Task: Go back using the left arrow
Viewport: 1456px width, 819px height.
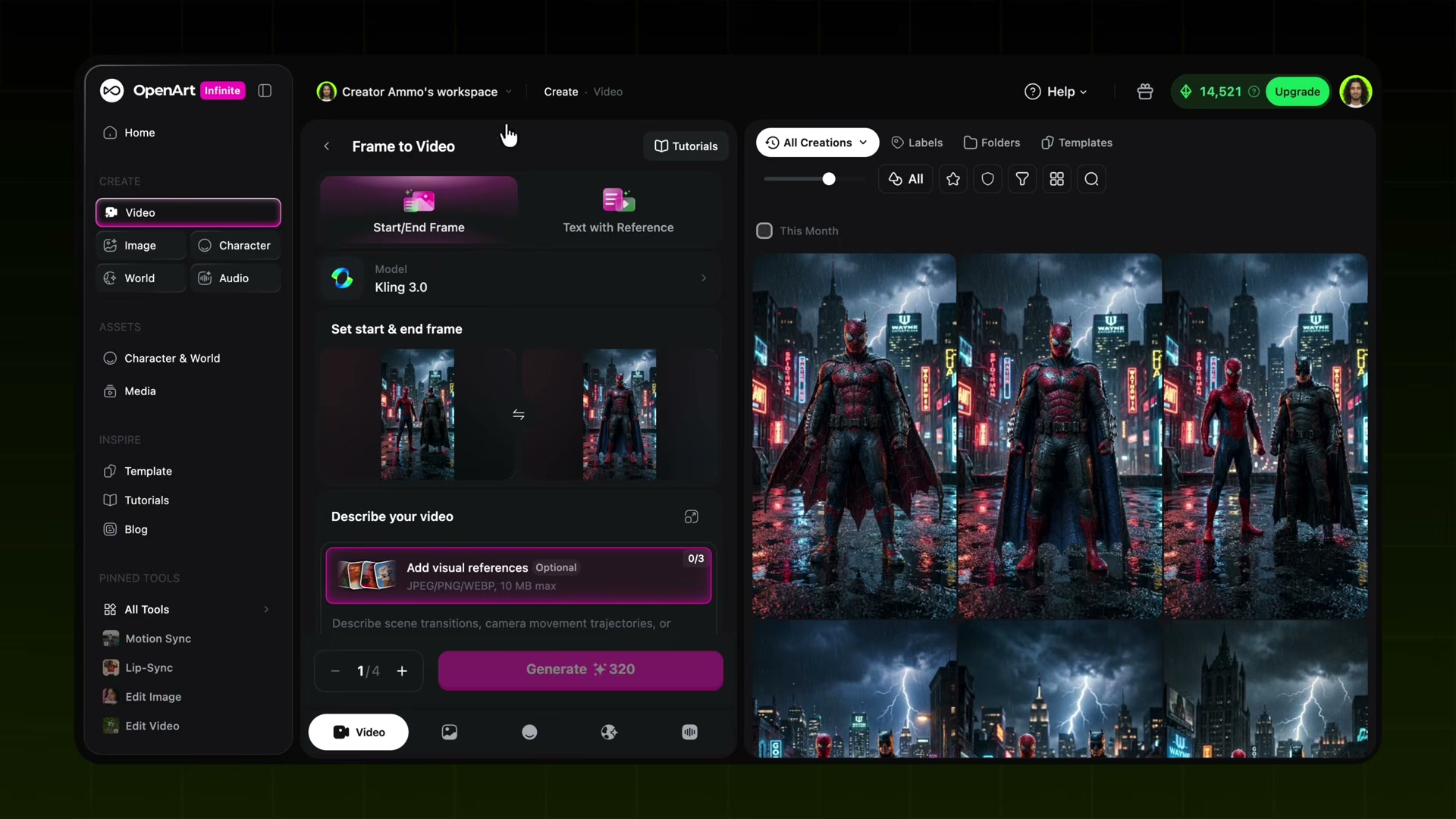Action: pos(327,146)
